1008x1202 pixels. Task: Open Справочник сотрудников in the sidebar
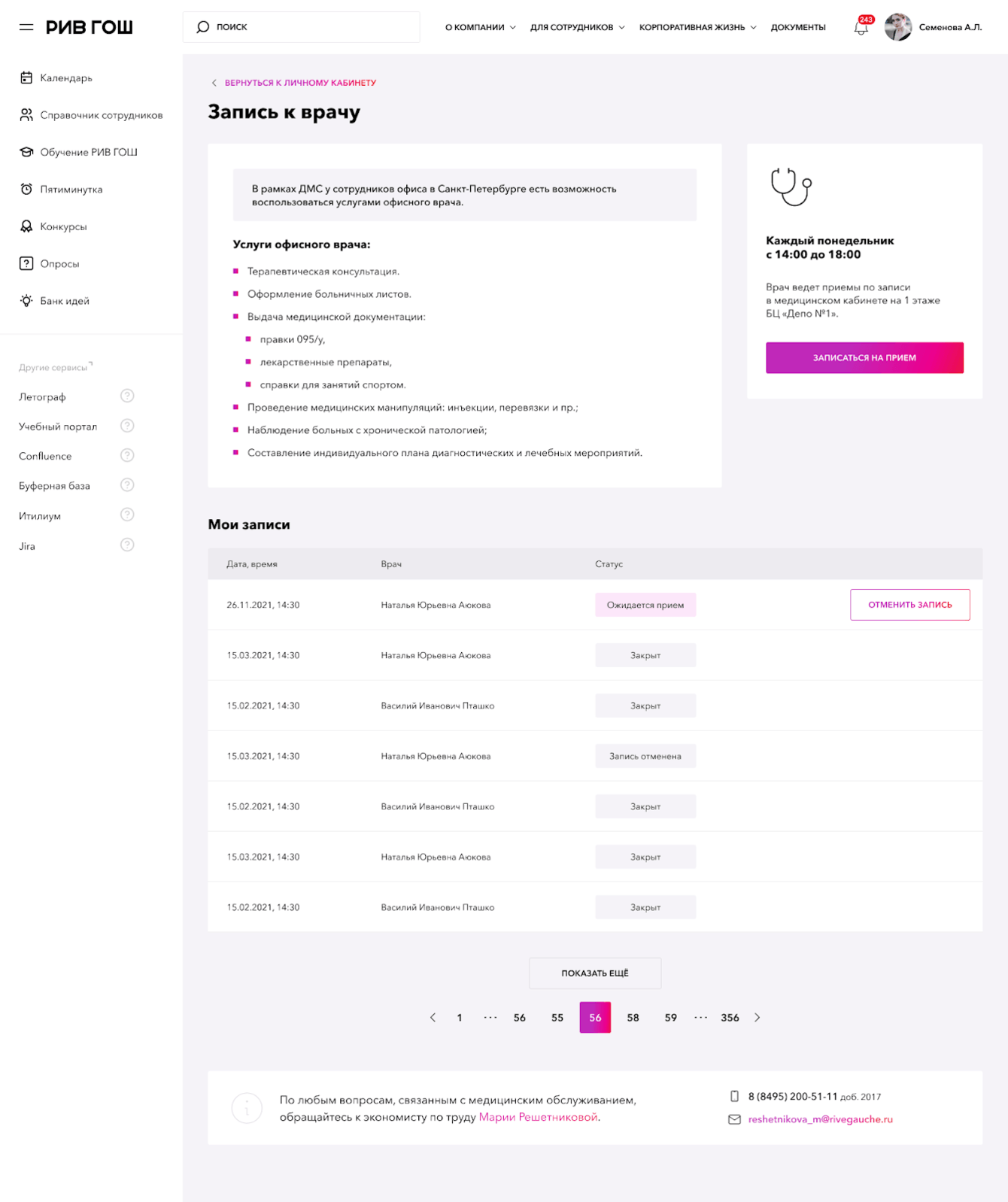coord(101,115)
